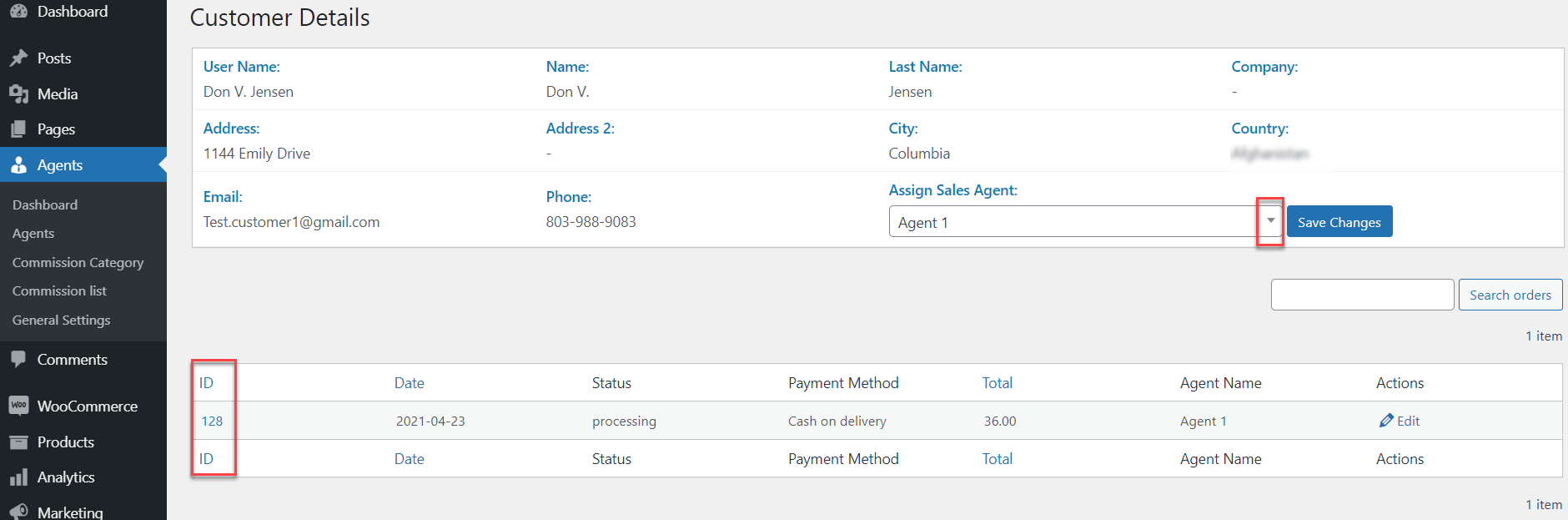Click the Posts pushpin icon
1568x520 pixels.
18,58
